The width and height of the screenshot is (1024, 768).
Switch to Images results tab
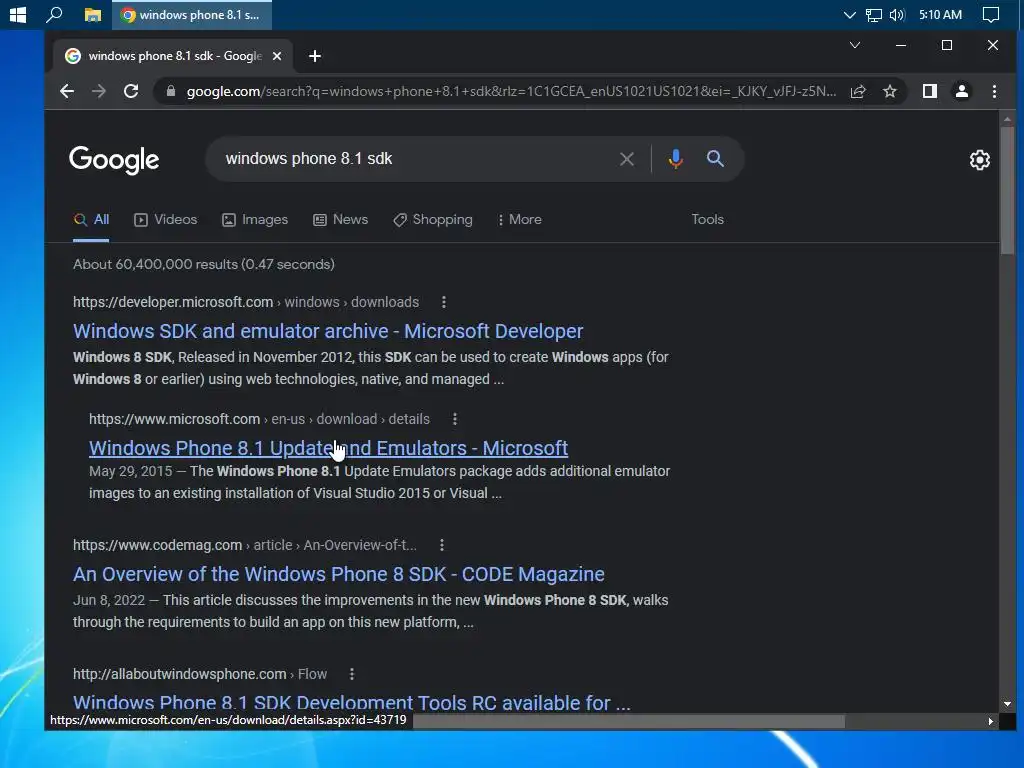click(x=255, y=219)
